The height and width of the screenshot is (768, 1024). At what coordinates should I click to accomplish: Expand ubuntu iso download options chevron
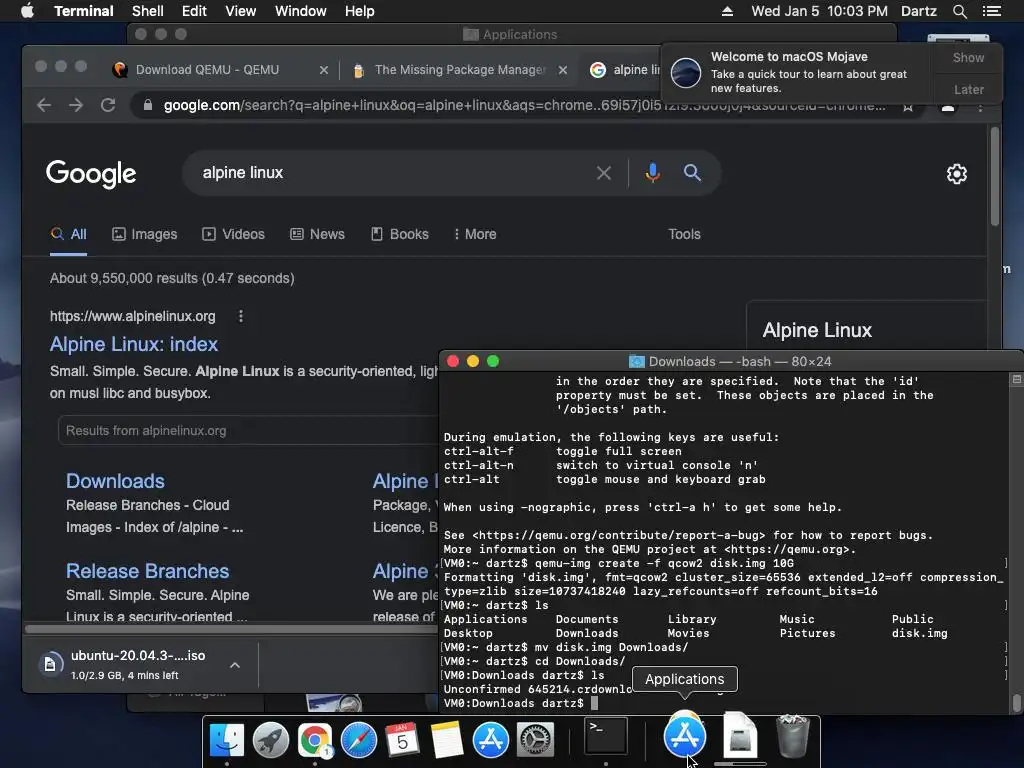235,665
